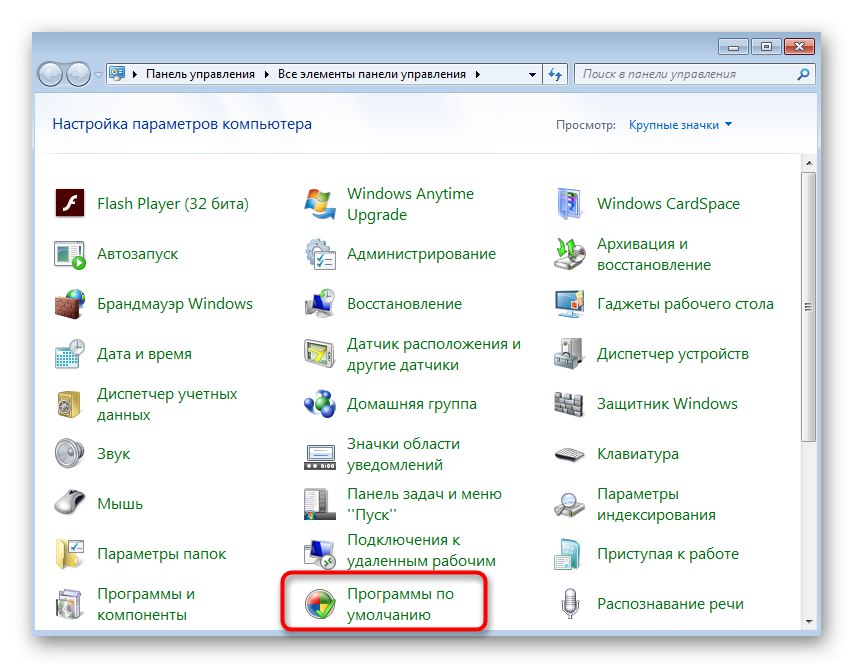853x668 pixels.
Task: Expand the arrow after Все элементы панели управления
Action: coord(478,75)
